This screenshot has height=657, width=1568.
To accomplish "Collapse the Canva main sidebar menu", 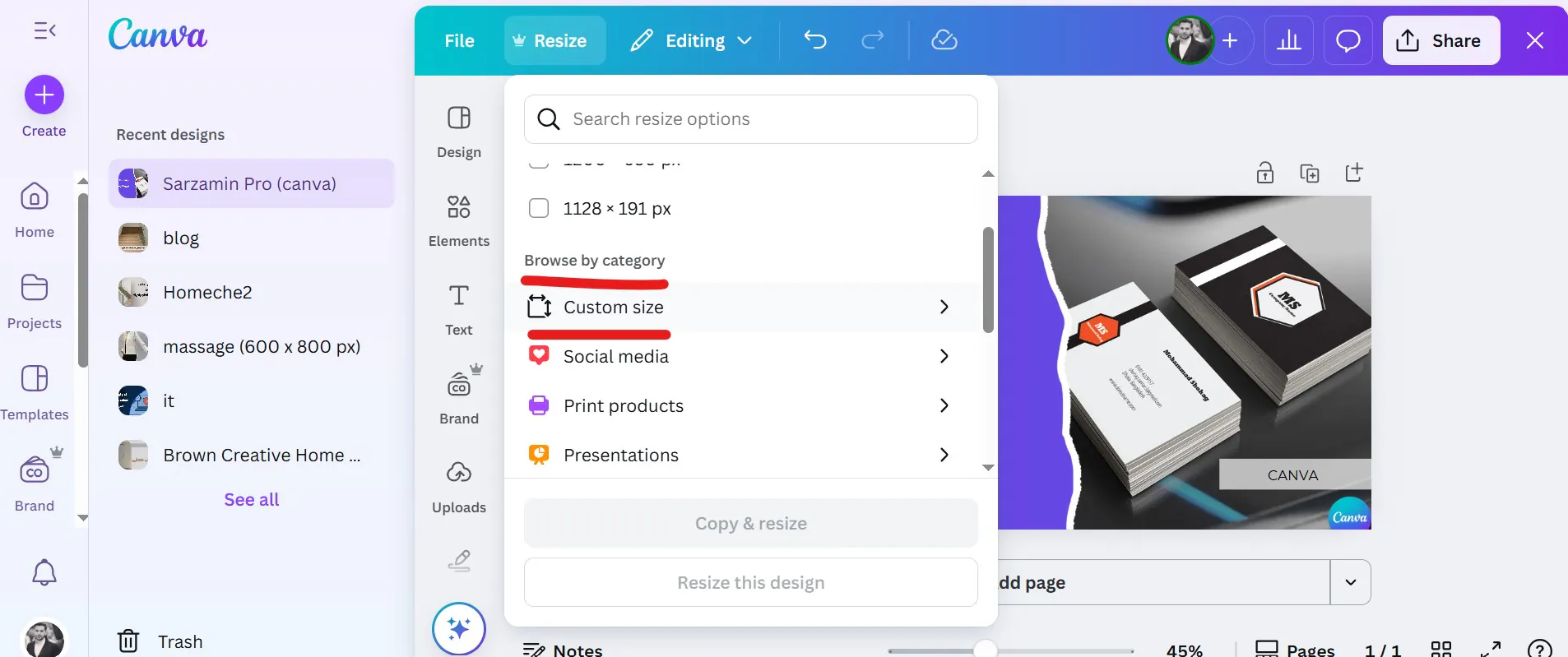I will click(44, 31).
